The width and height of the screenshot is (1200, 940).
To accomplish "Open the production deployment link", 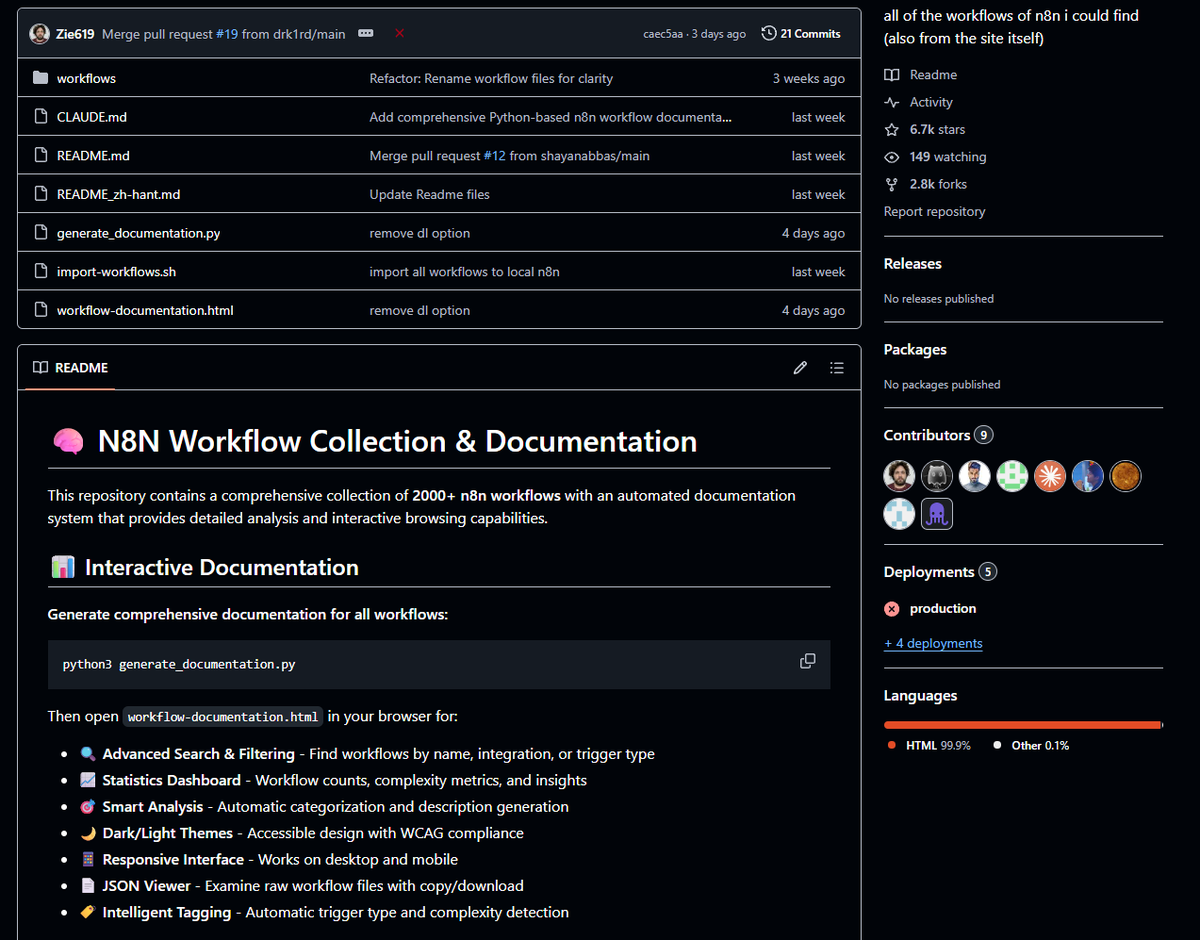I will coord(943,608).
